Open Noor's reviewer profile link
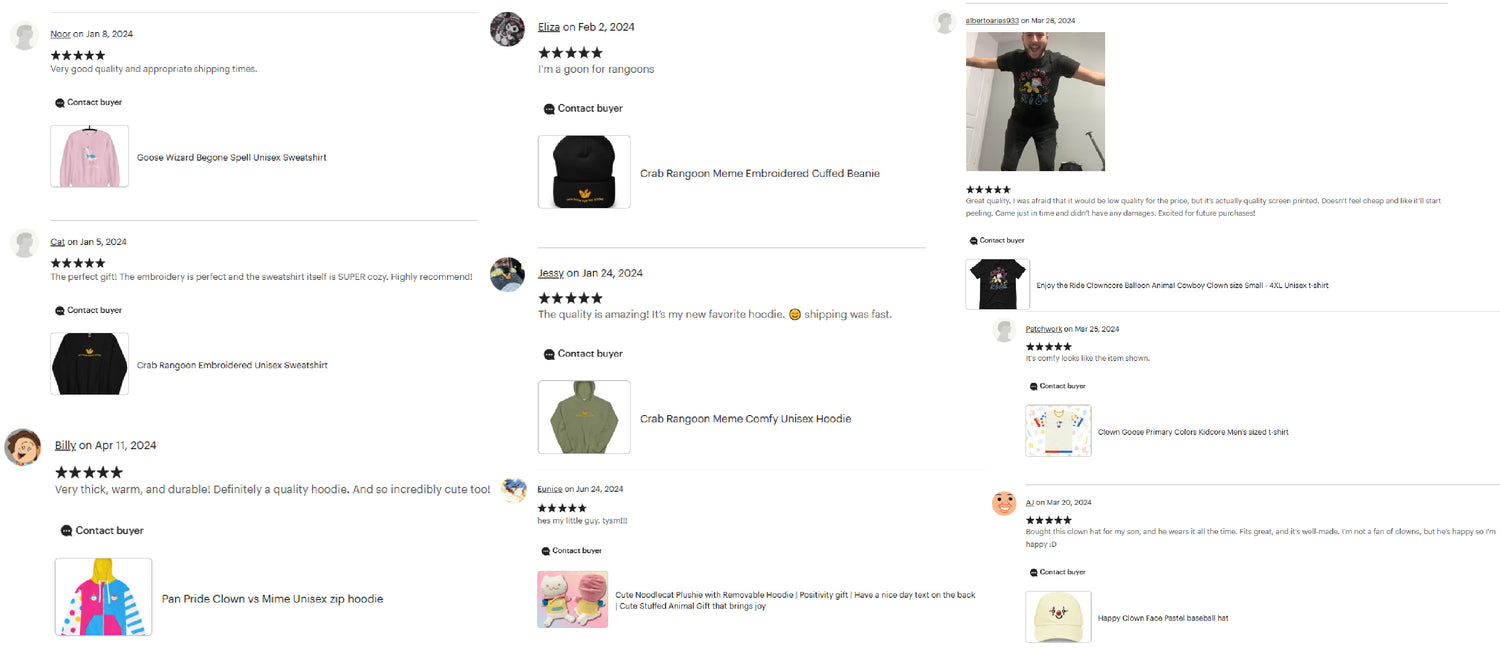Image resolution: width=1500 pixels, height=650 pixels. pos(60,34)
